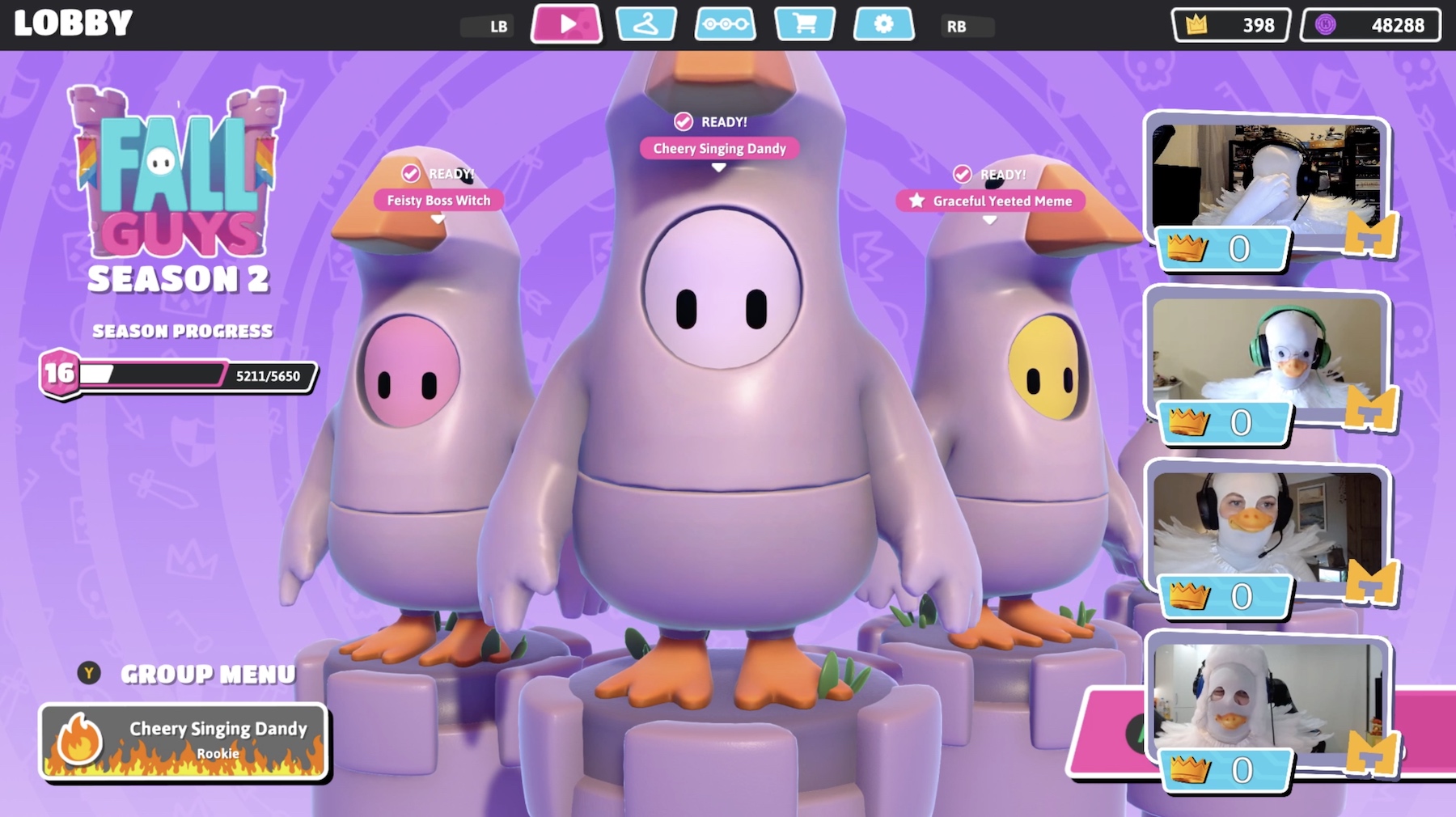Image resolution: width=1456 pixels, height=817 pixels.
Task: Click the purple Kudos coin icon
Action: 1325,25
